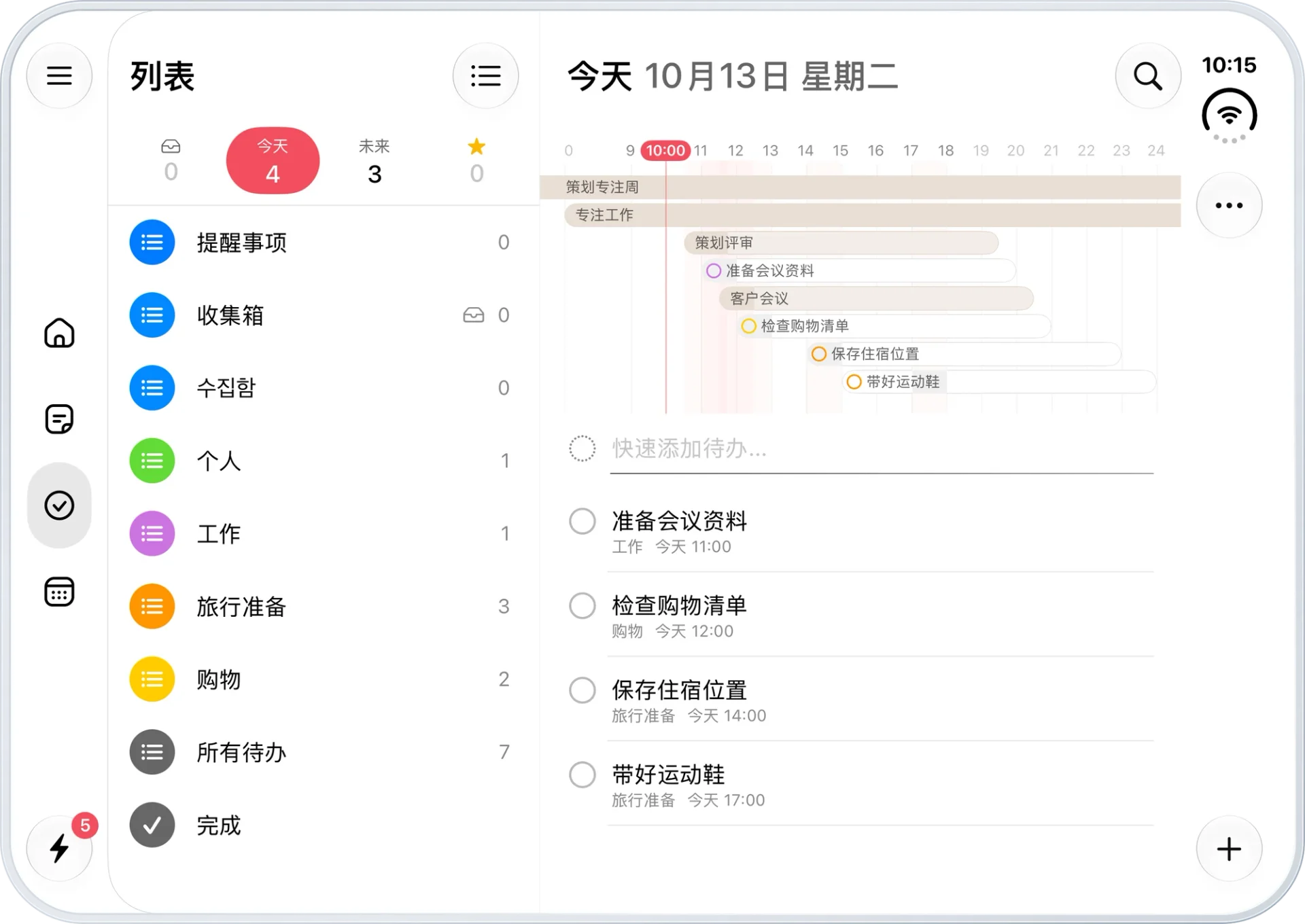Screen dimensions: 1305x924
Task: Open the three-dots more options button
Action: (1229, 205)
